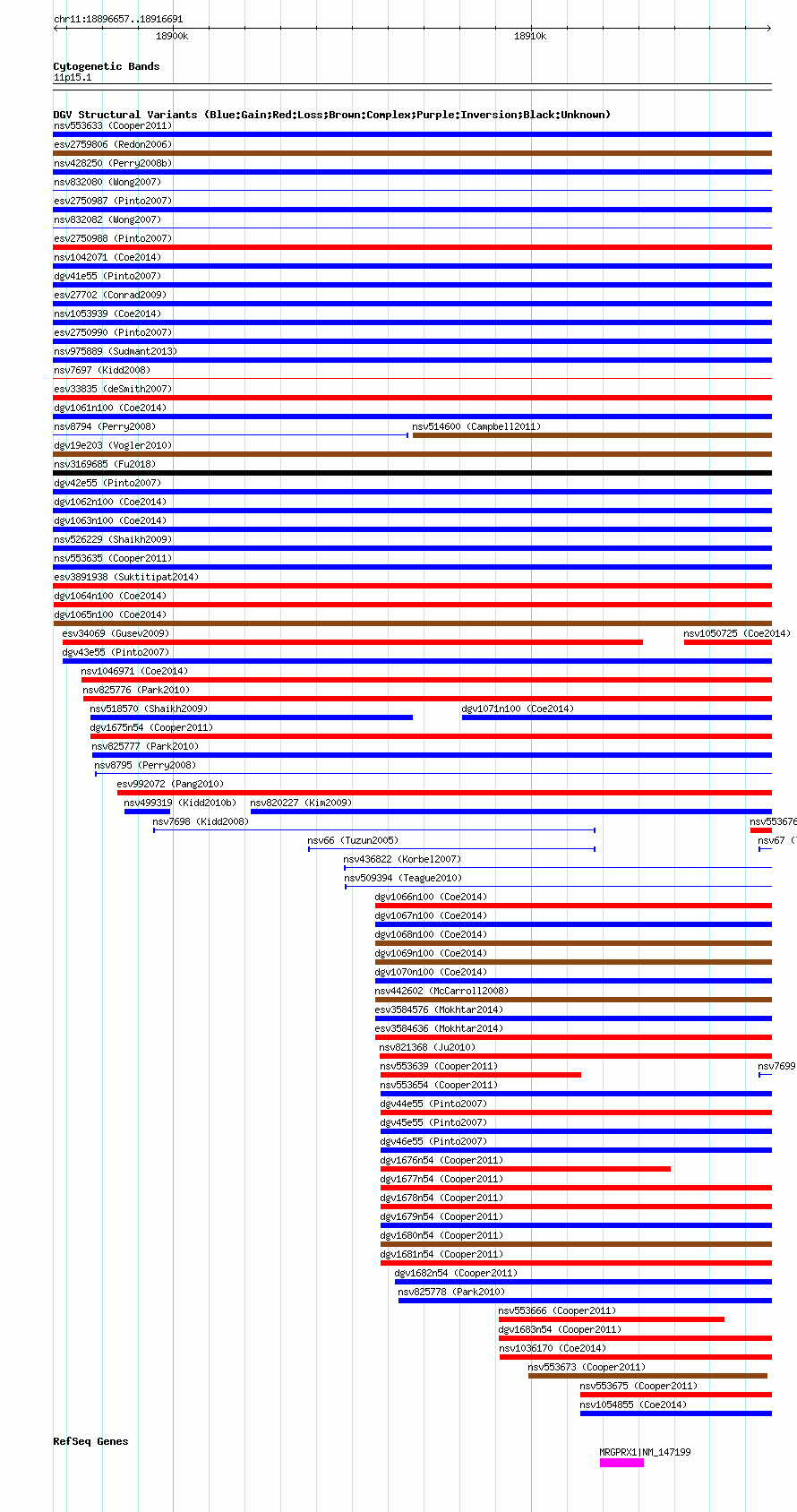This screenshot has height=1512, width=797.
Task: Select nsv8794 (Perry2008) label
Action: tap(105, 426)
